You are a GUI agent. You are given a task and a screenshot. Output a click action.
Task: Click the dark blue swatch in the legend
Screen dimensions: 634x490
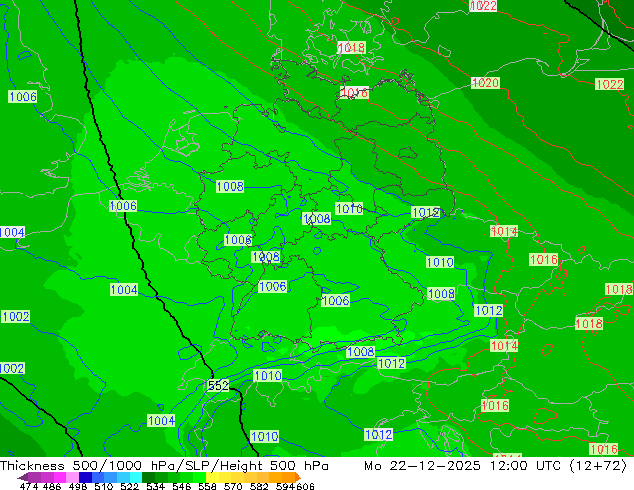click(x=85, y=477)
